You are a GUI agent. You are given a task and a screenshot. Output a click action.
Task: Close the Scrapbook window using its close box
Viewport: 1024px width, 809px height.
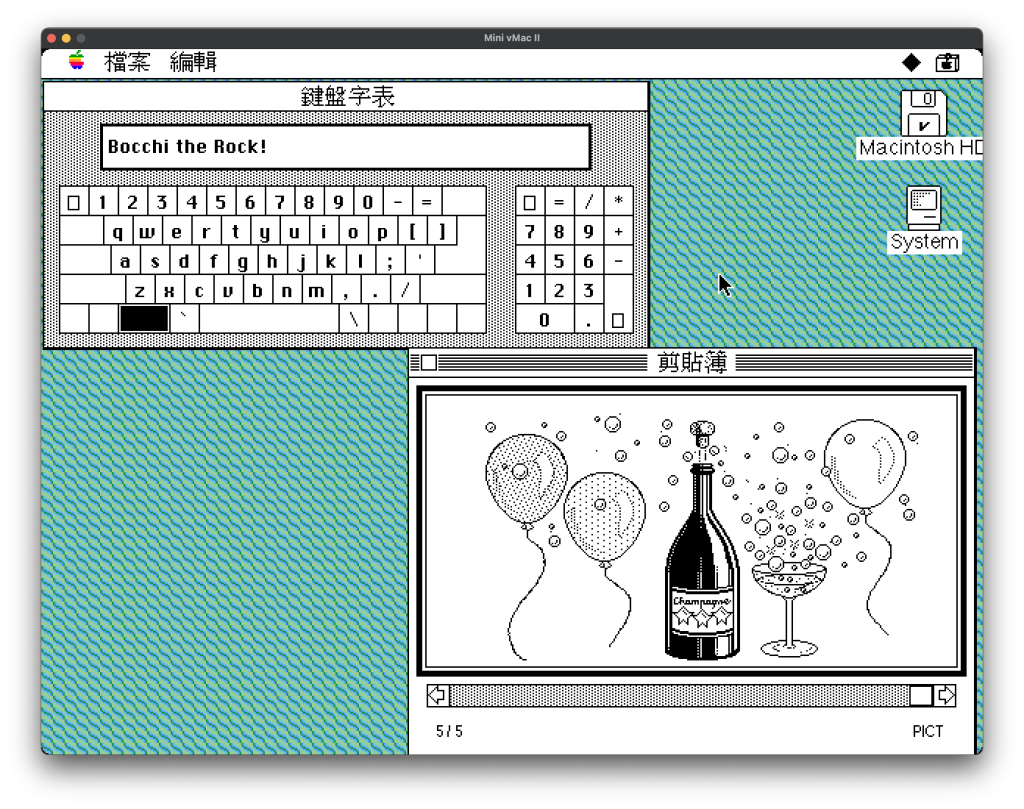(x=429, y=362)
